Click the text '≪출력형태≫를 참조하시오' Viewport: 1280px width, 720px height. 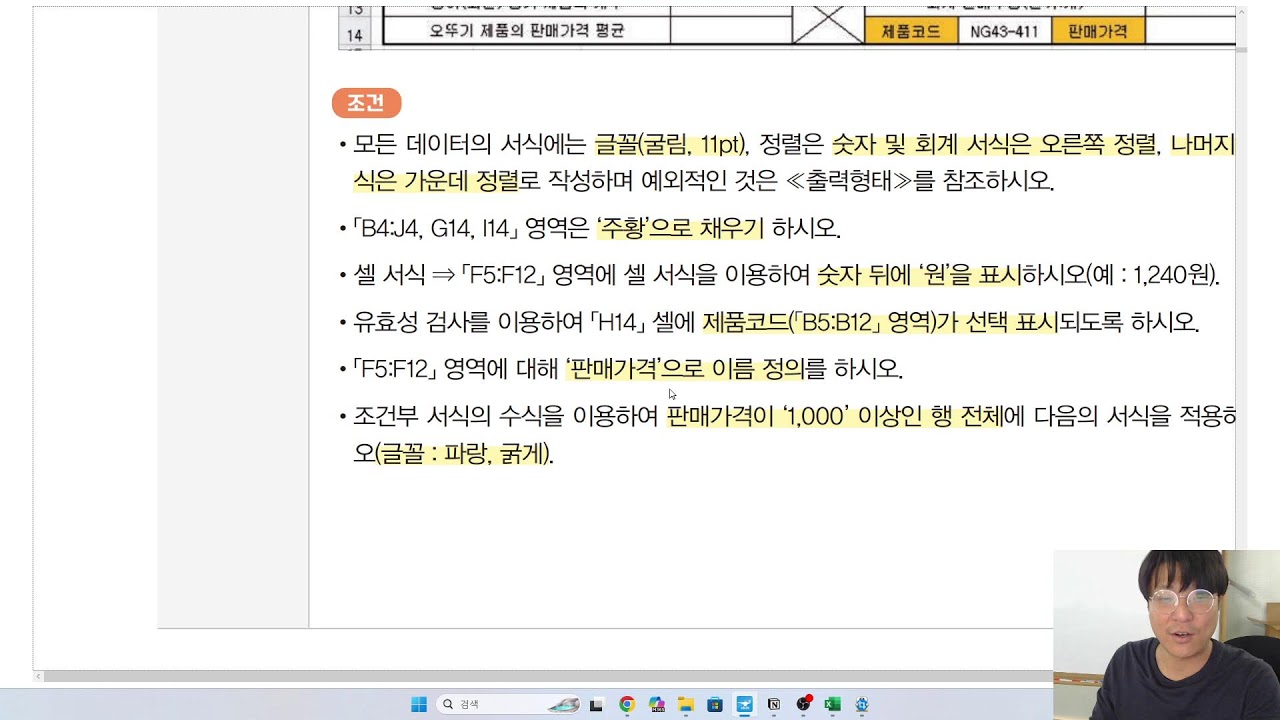click(917, 182)
